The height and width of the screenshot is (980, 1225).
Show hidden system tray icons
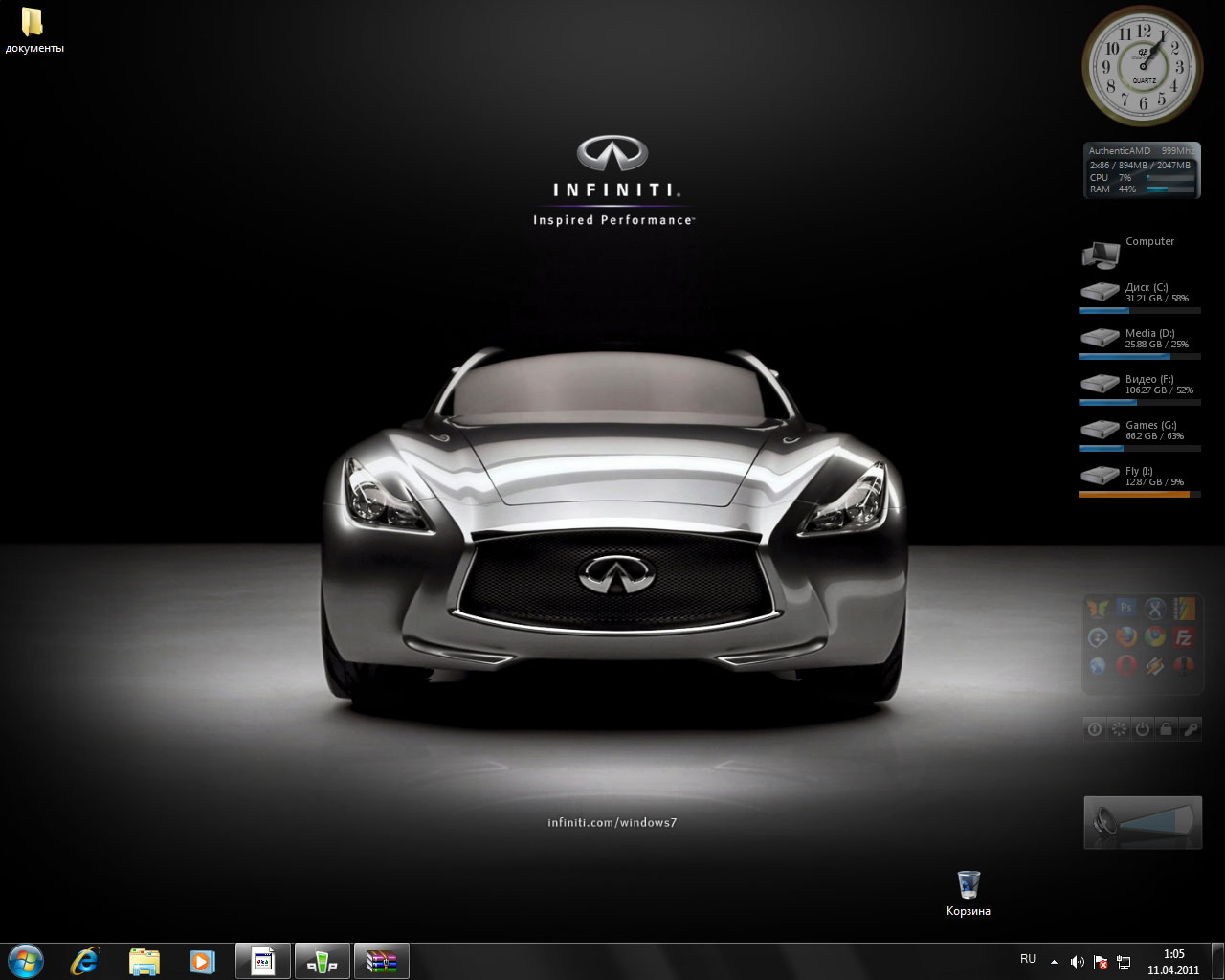tap(1054, 961)
